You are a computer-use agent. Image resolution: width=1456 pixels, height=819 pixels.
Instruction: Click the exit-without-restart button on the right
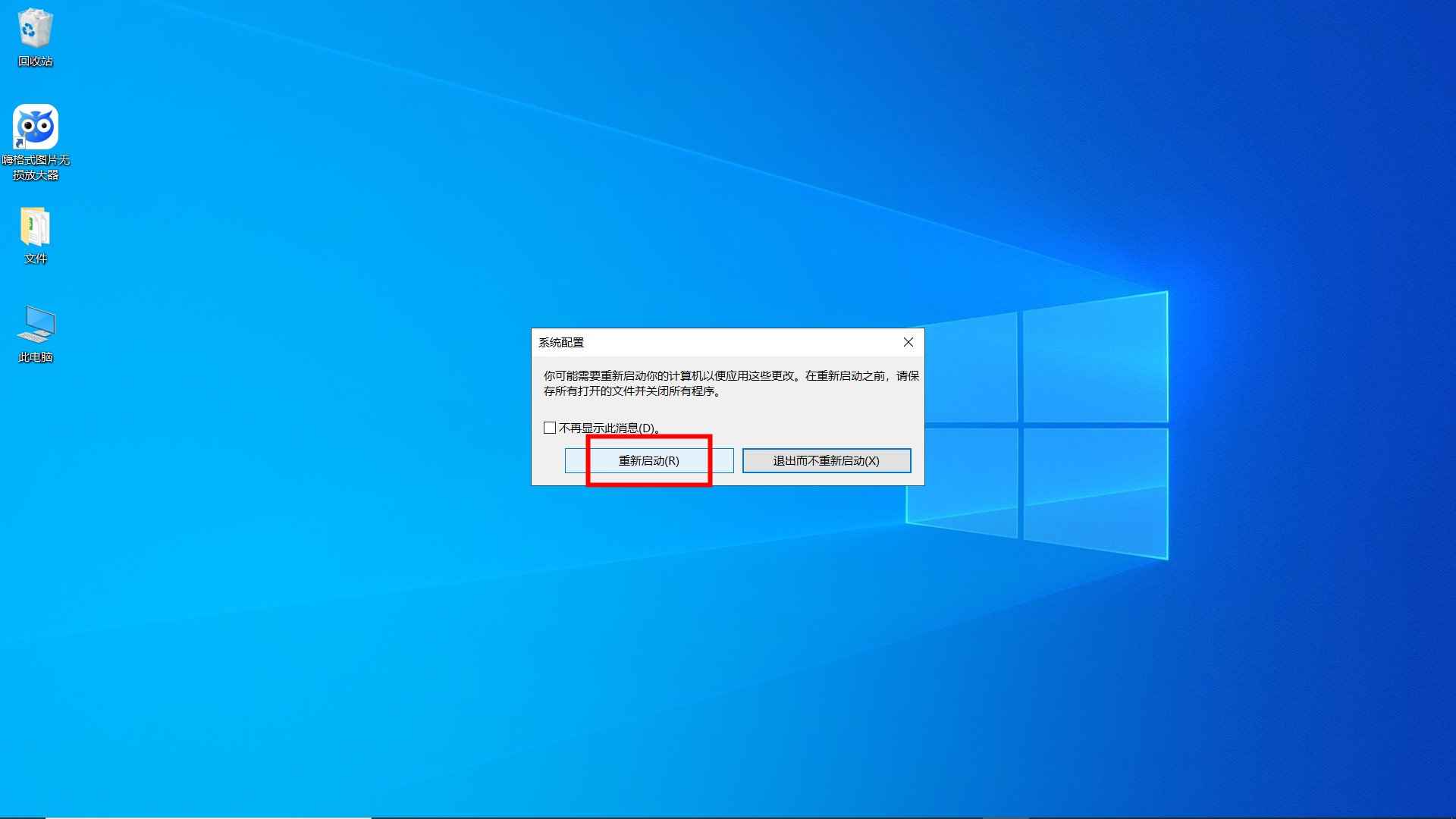[826, 460]
